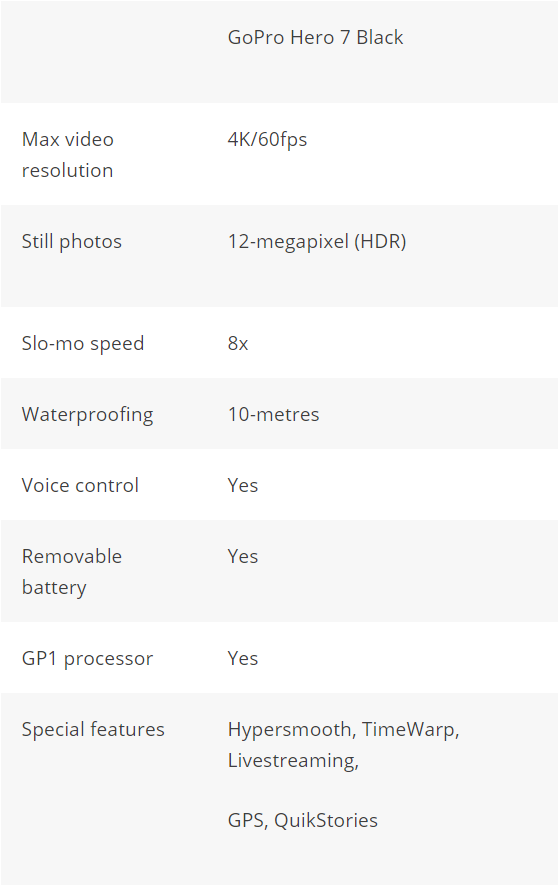Click the word Black in the header
Viewport: 558px width, 888px height.
pyautogui.click(x=380, y=37)
